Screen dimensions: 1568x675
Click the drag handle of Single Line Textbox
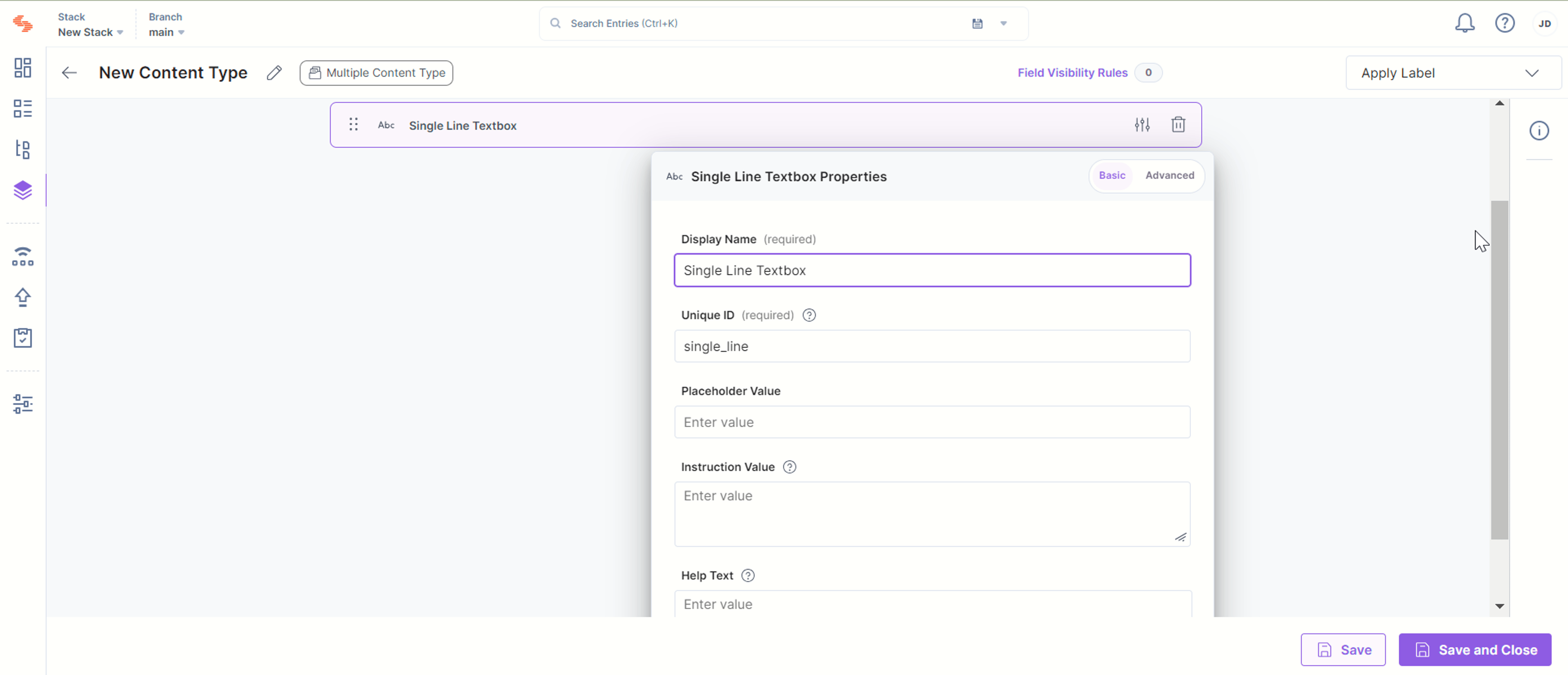pyautogui.click(x=354, y=124)
